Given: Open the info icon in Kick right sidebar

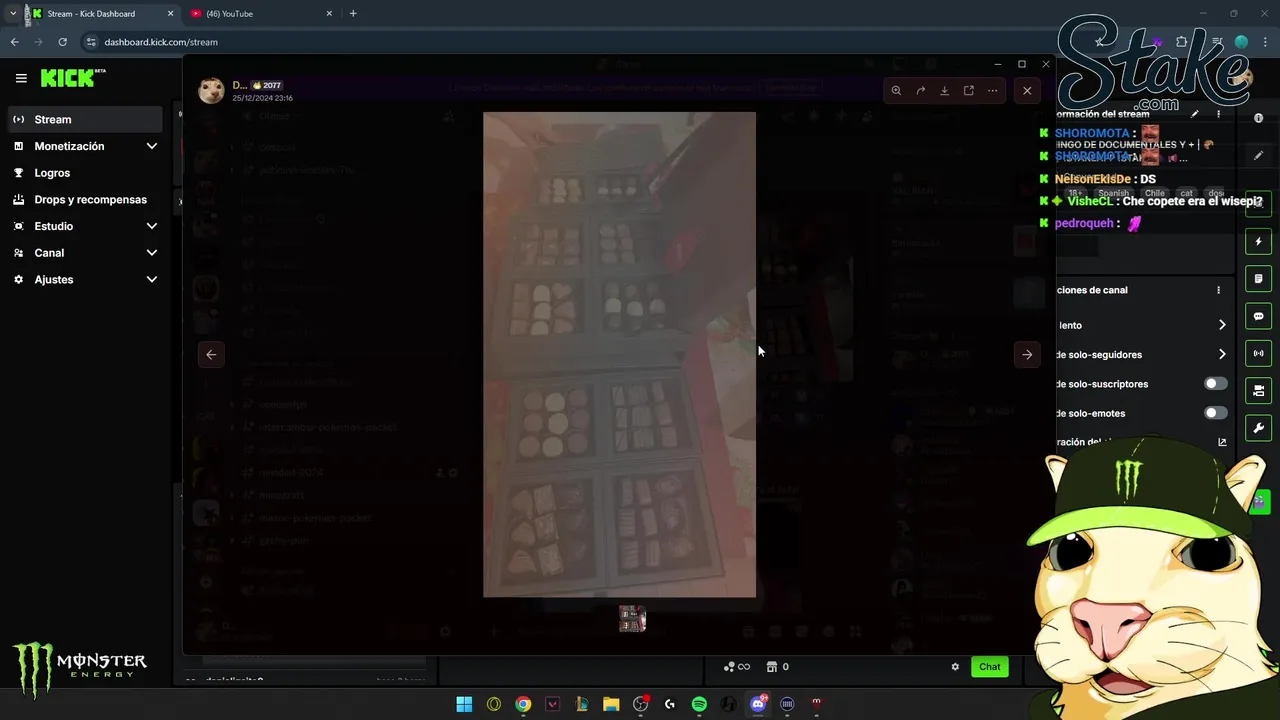Looking at the screenshot, I should (x=1259, y=118).
